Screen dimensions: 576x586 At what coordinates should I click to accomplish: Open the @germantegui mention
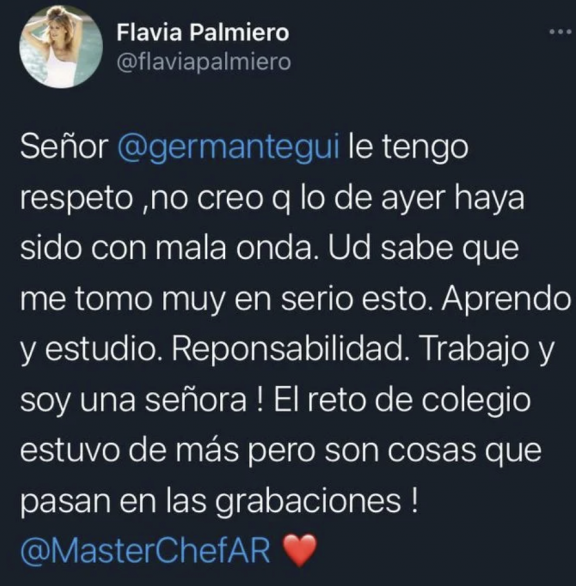click(229, 148)
